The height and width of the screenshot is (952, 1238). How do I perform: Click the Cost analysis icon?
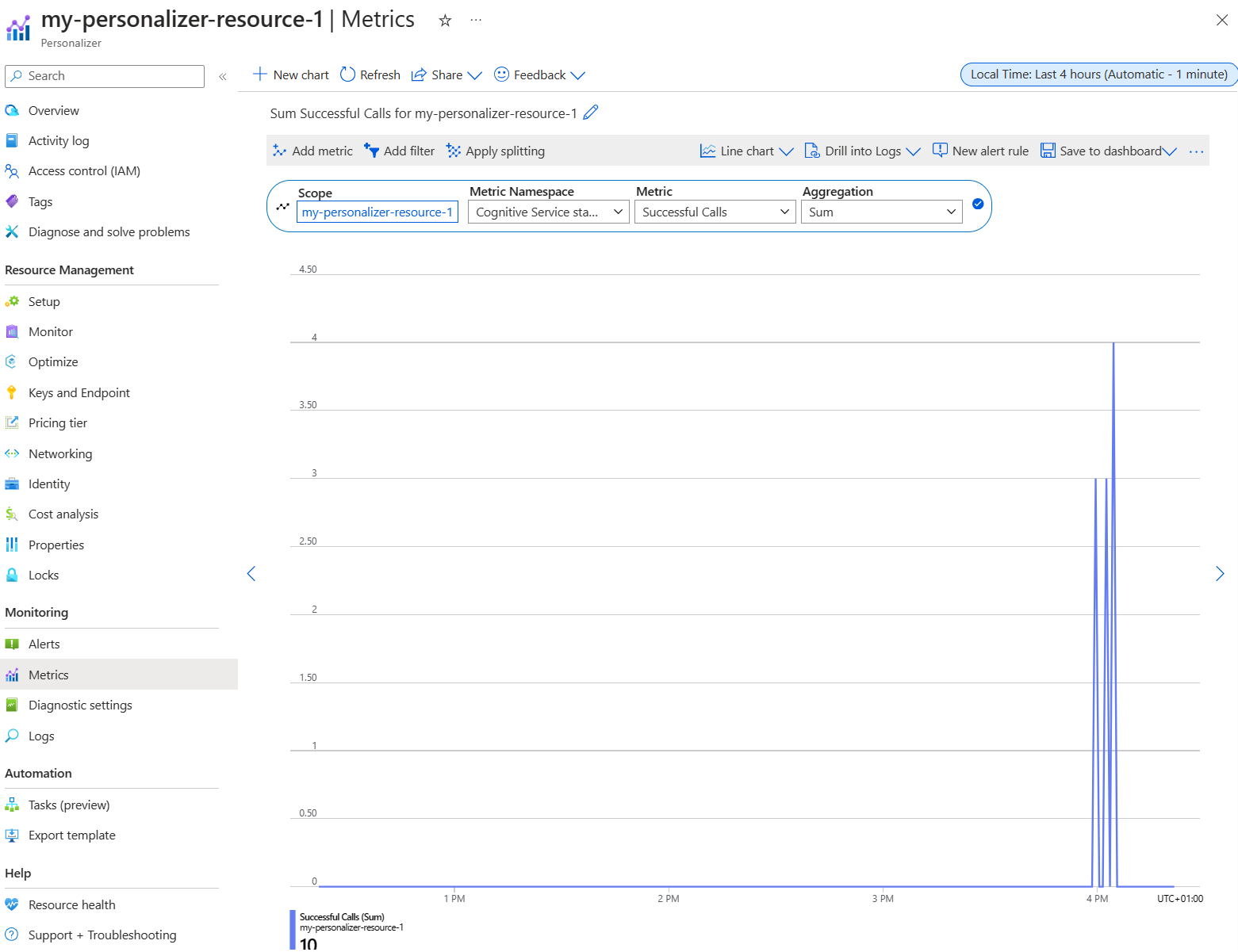pyautogui.click(x=12, y=514)
